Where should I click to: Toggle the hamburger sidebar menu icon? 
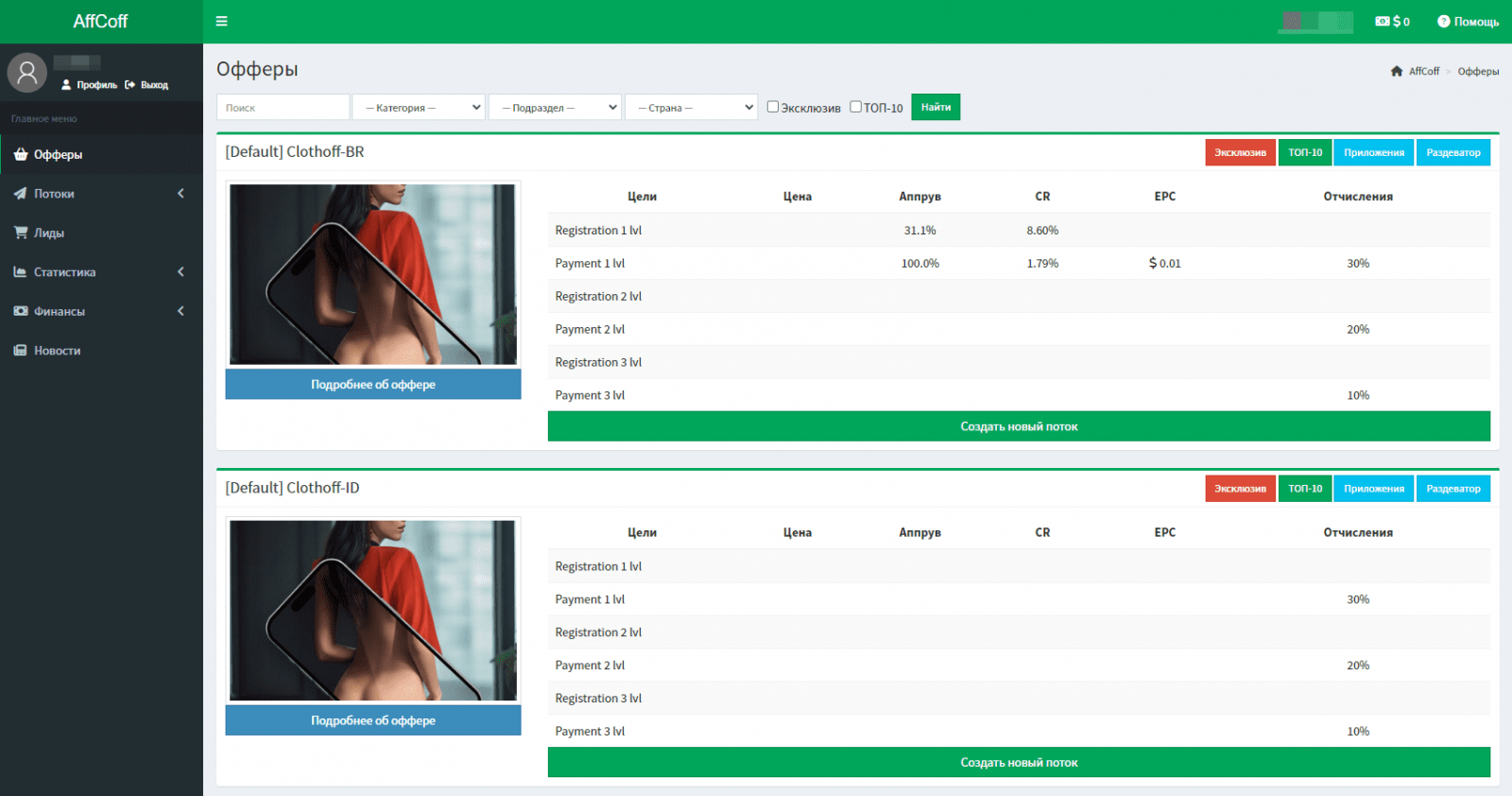coord(221,21)
